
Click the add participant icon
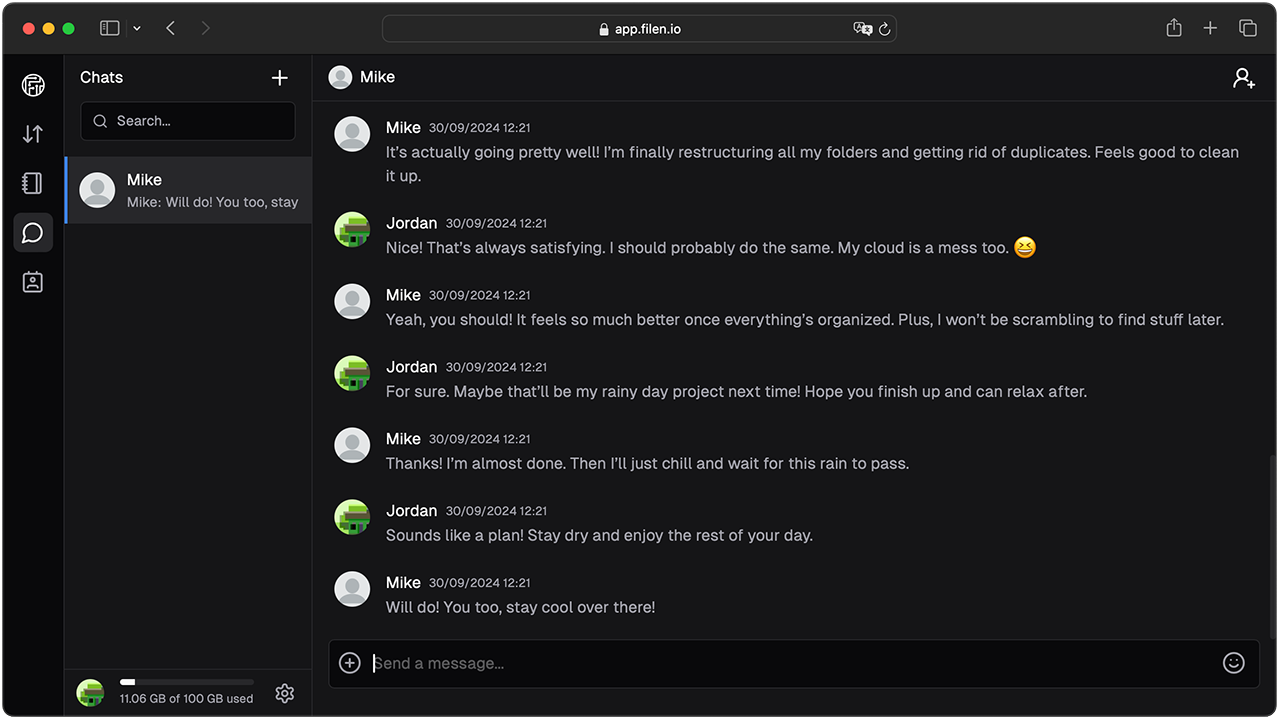(x=1243, y=78)
